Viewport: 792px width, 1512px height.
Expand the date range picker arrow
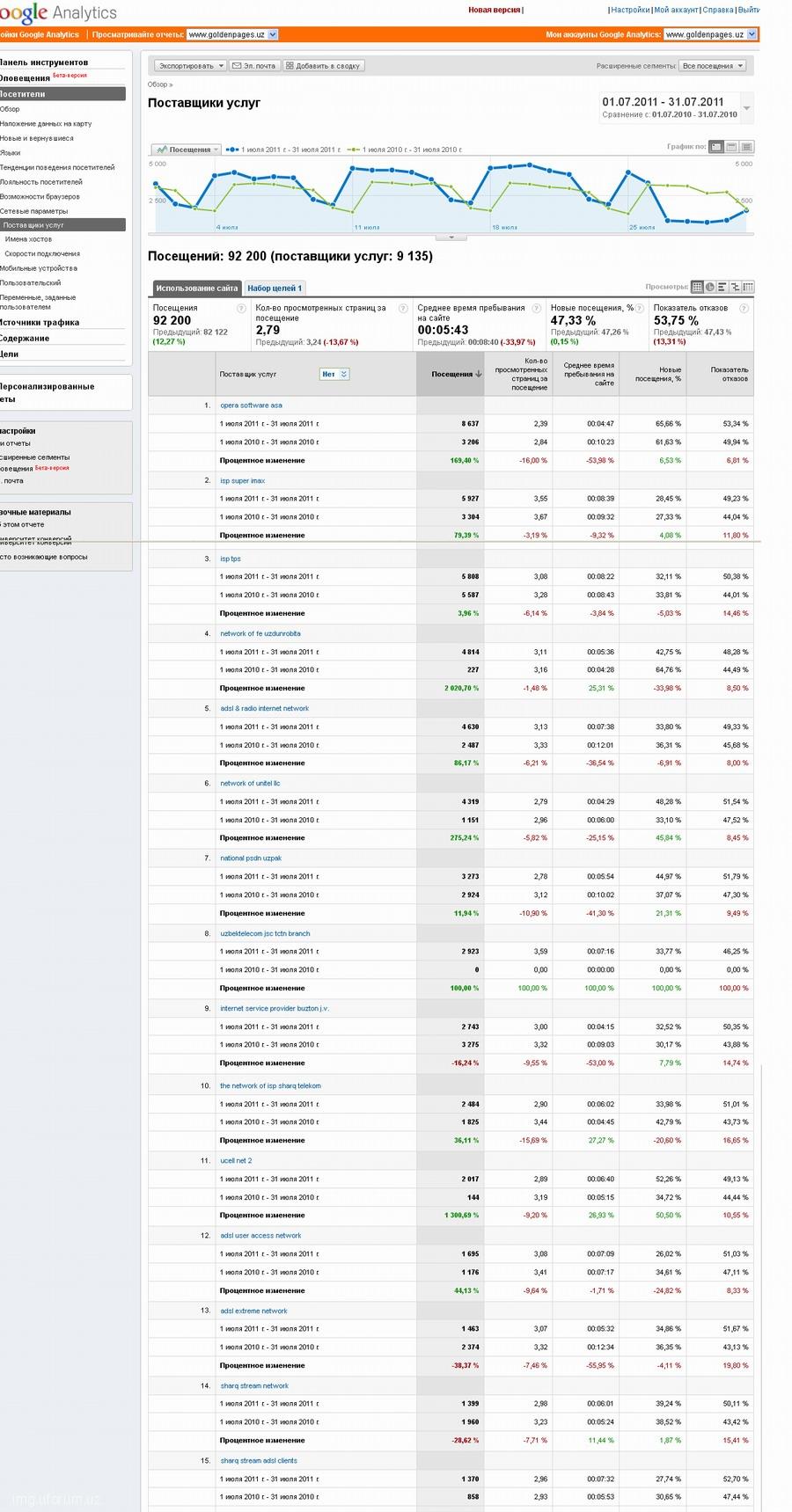(747, 108)
